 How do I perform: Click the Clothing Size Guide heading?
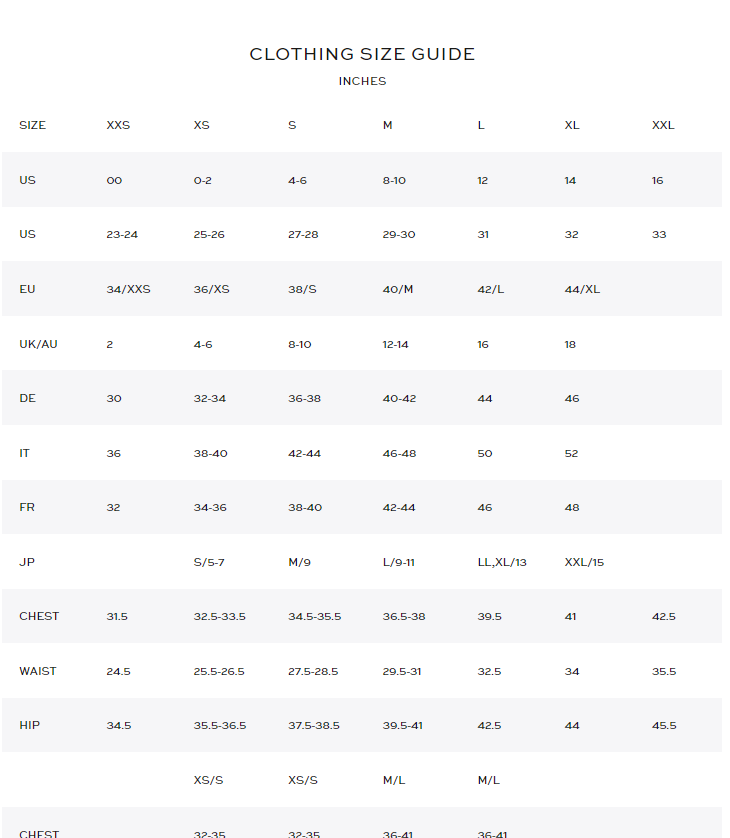(x=362, y=54)
